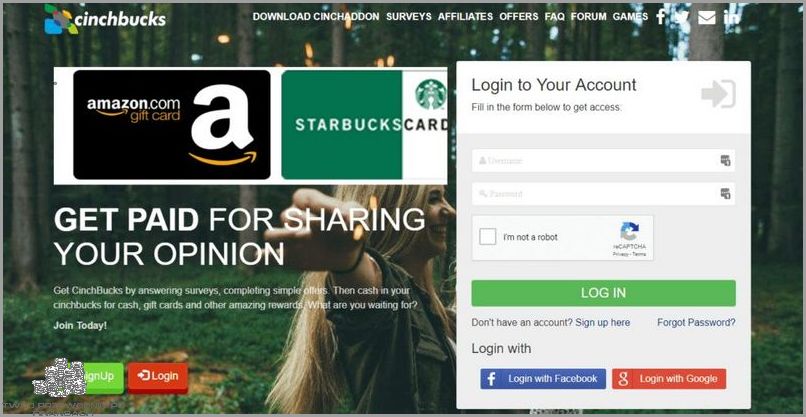Open the FORUM navigation link
Image resolution: width=806 pixels, height=417 pixels.
(589, 16)
